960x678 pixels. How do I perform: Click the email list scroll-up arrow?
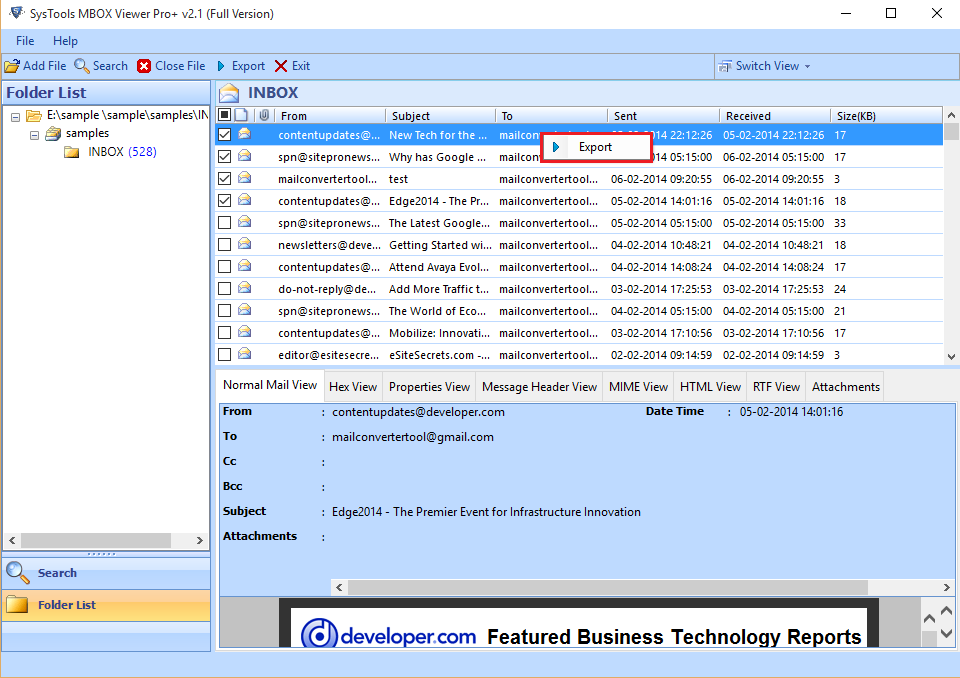(951, 115)
